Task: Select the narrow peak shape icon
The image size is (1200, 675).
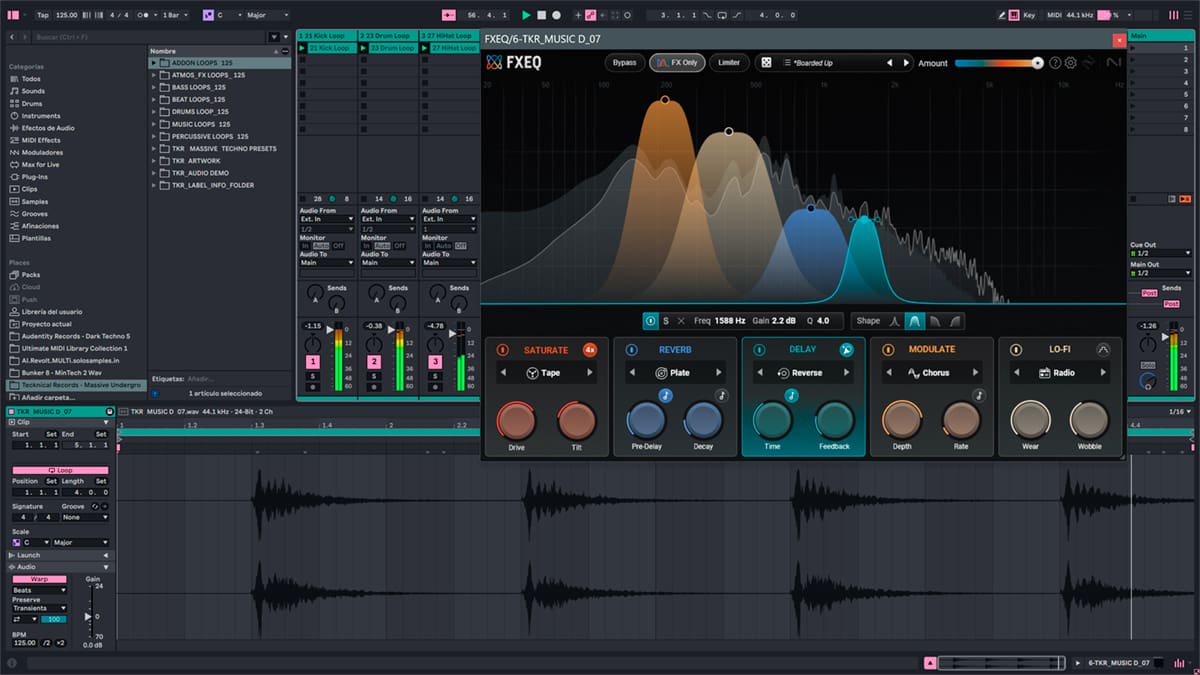Action: (895, 321)
